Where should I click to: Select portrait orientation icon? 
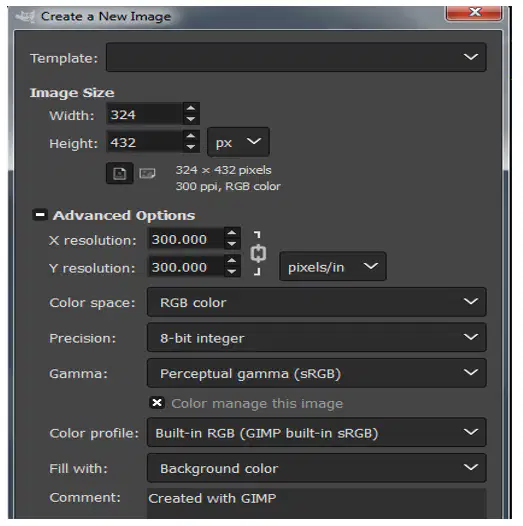(x=120, y=173)
